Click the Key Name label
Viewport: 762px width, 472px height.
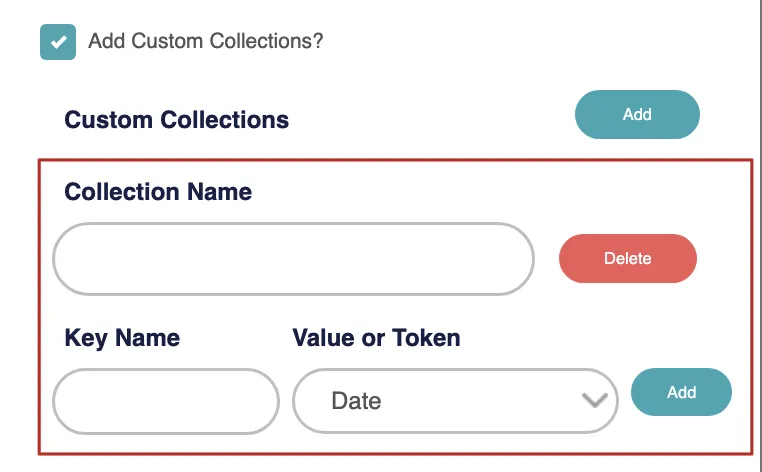point(122,338)
